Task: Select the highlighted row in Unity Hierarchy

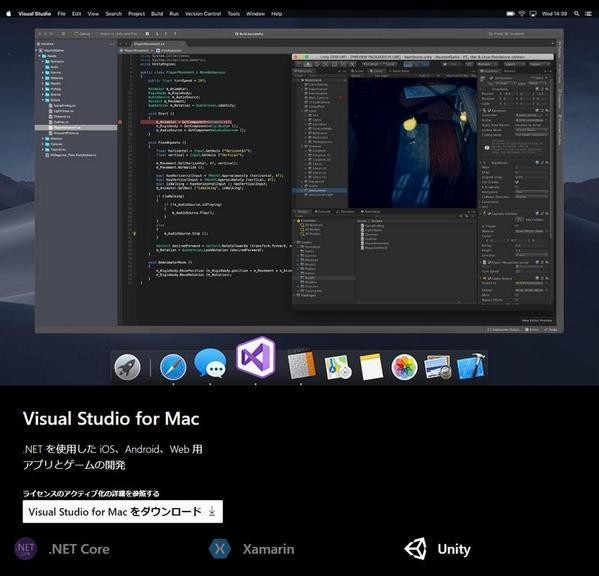Action: click(x=320, y=190)
